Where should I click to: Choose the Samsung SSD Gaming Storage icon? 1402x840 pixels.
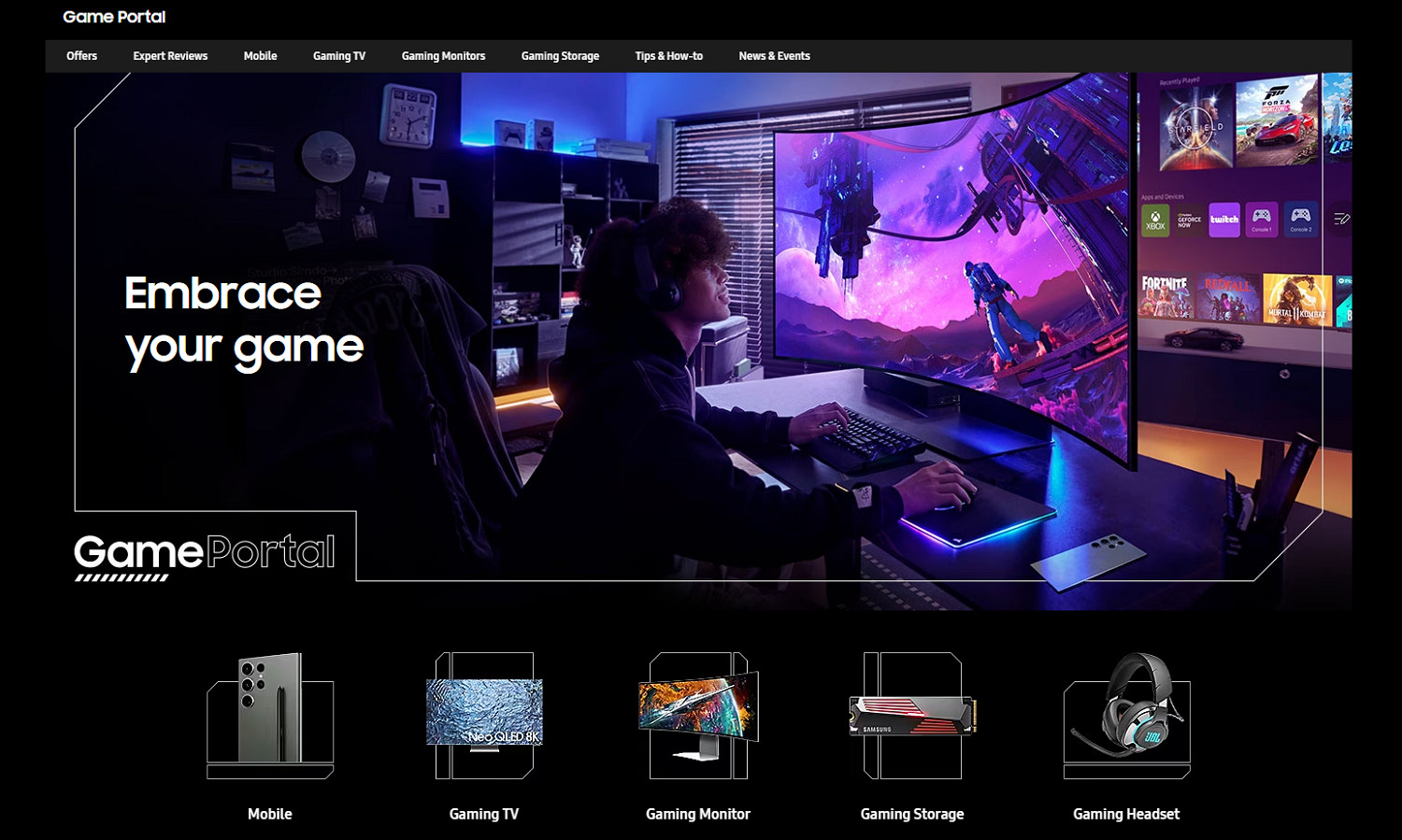(x=912, y=715)
